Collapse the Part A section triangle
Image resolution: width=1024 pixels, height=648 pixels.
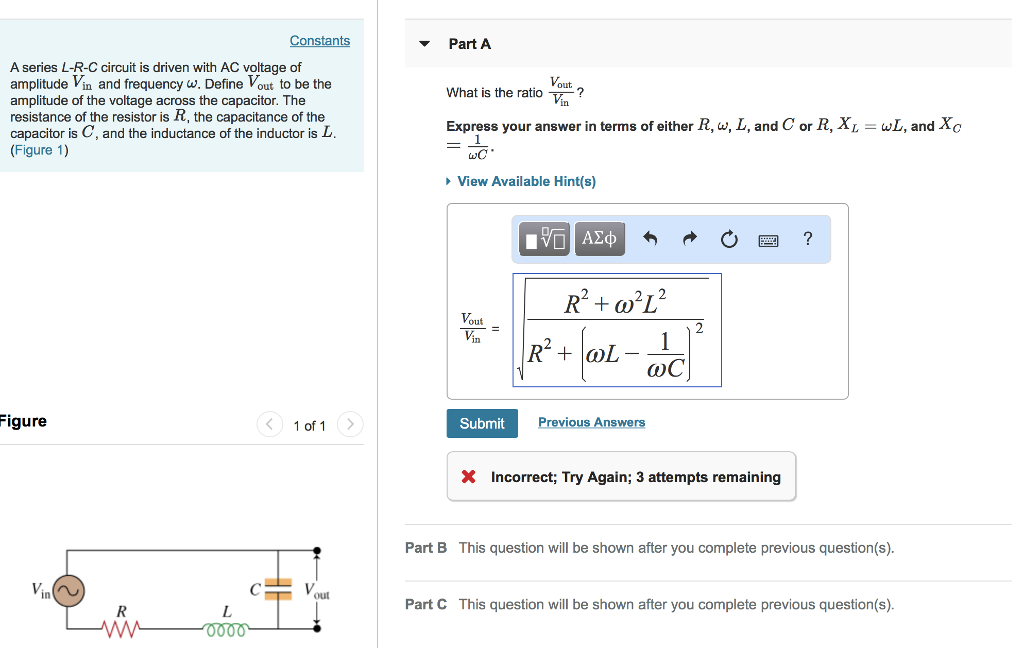pyautogui.click(x=425, y=44)
